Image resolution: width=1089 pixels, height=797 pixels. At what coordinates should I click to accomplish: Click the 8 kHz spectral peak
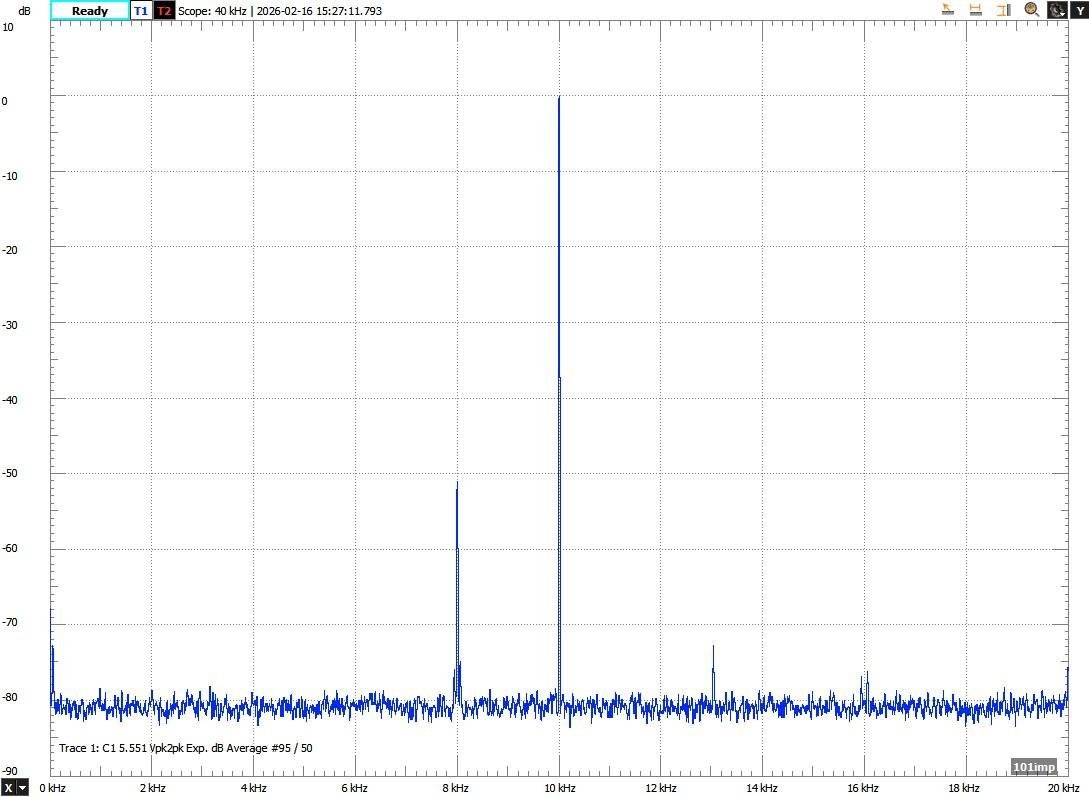point(457,484)
